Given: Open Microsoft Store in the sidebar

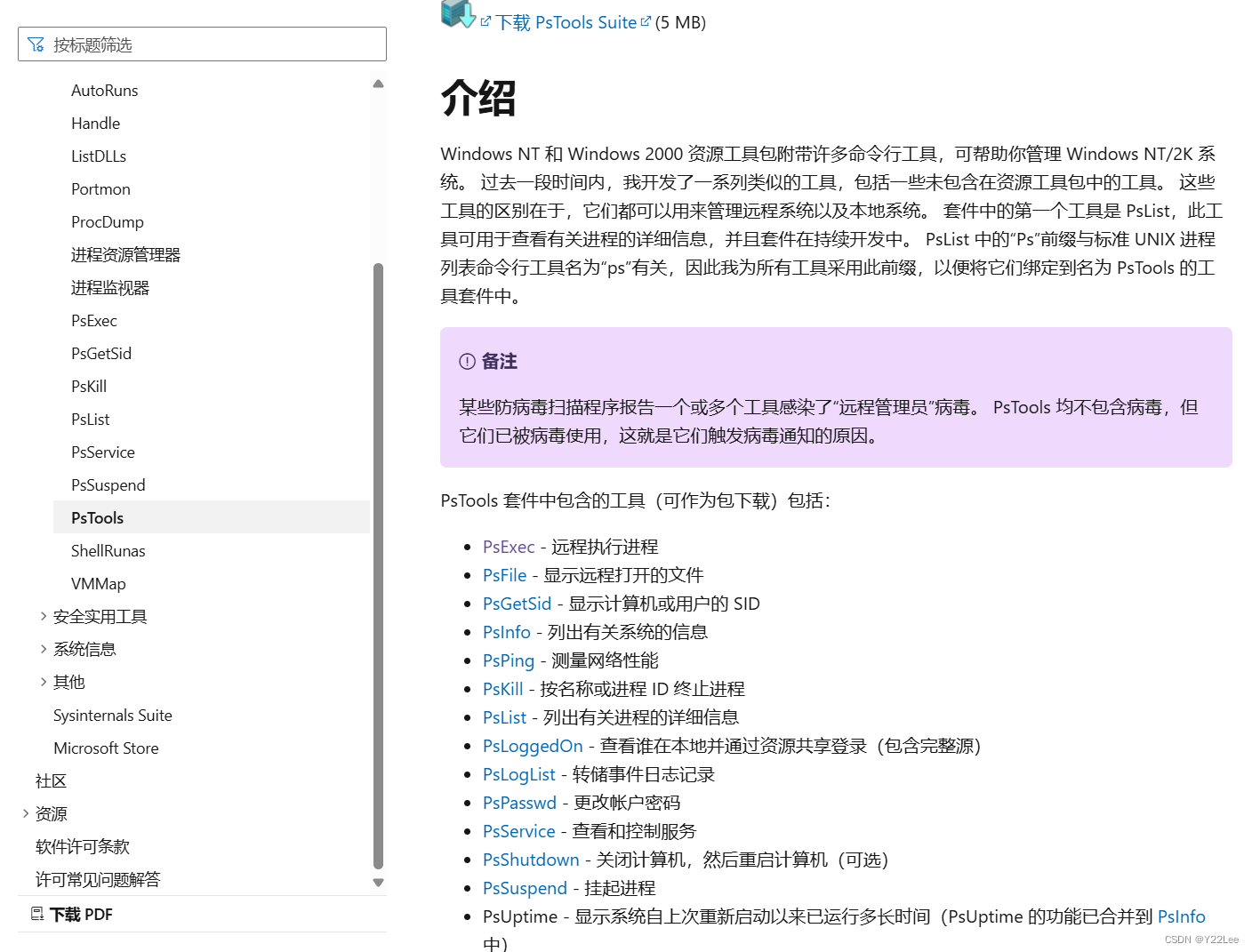Looking at the screenshot, I should [106, 748].
